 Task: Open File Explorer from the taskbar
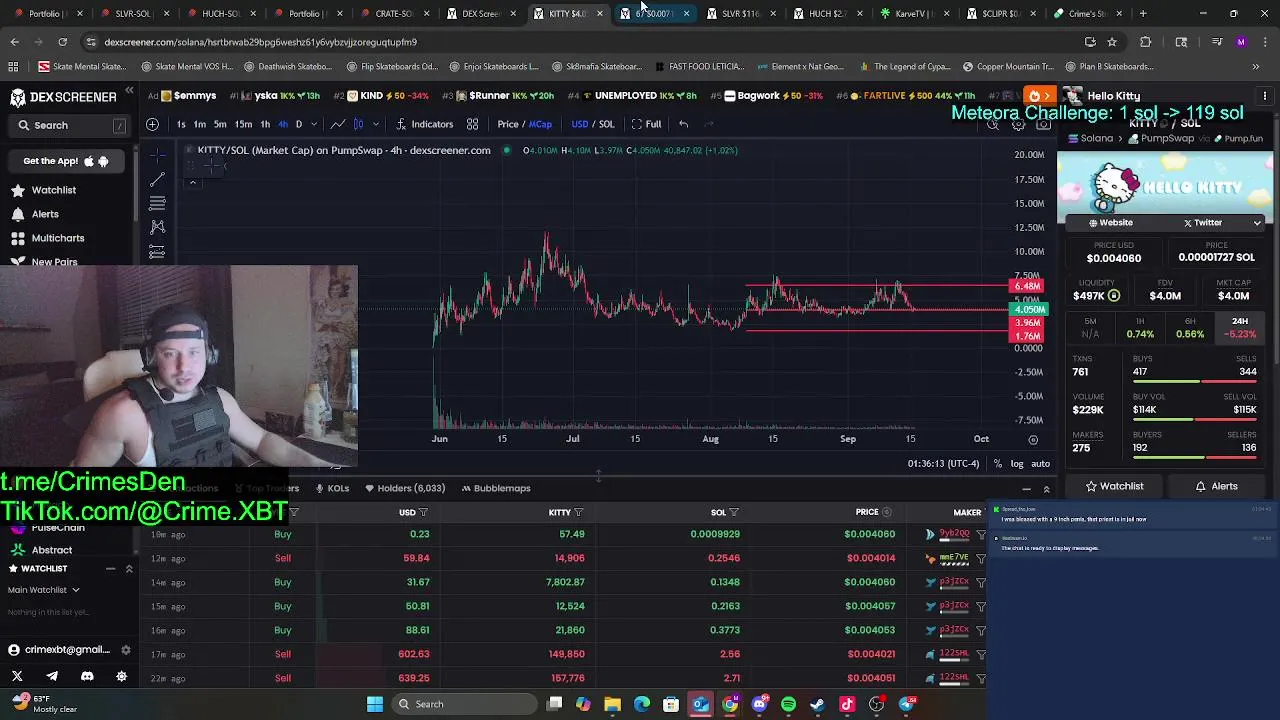click(x=612, y=704)
